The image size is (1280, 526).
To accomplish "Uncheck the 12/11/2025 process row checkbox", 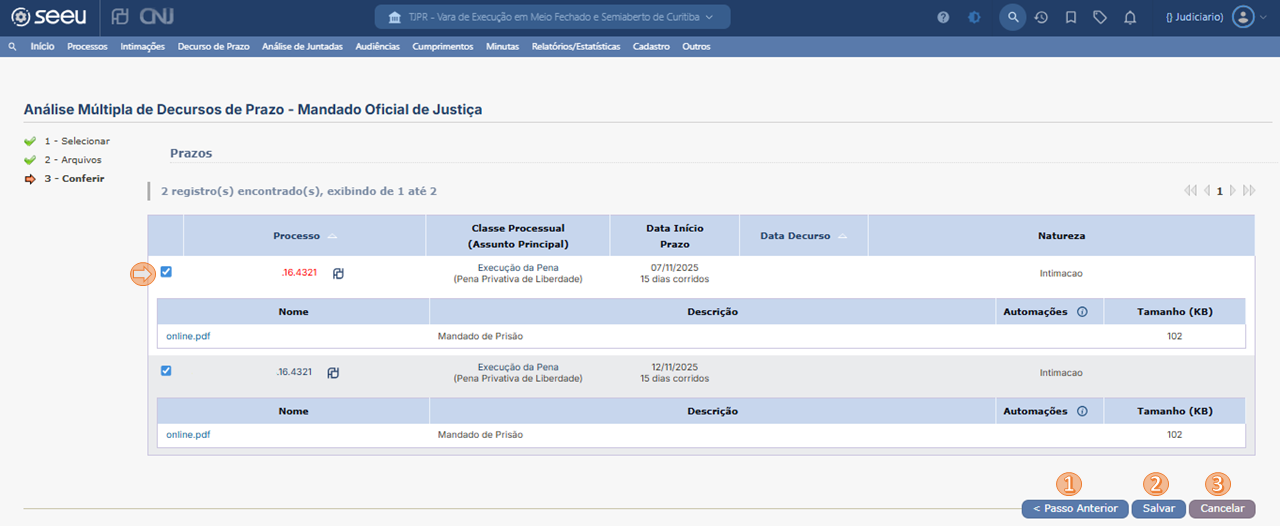I will (x=166, y=370).
